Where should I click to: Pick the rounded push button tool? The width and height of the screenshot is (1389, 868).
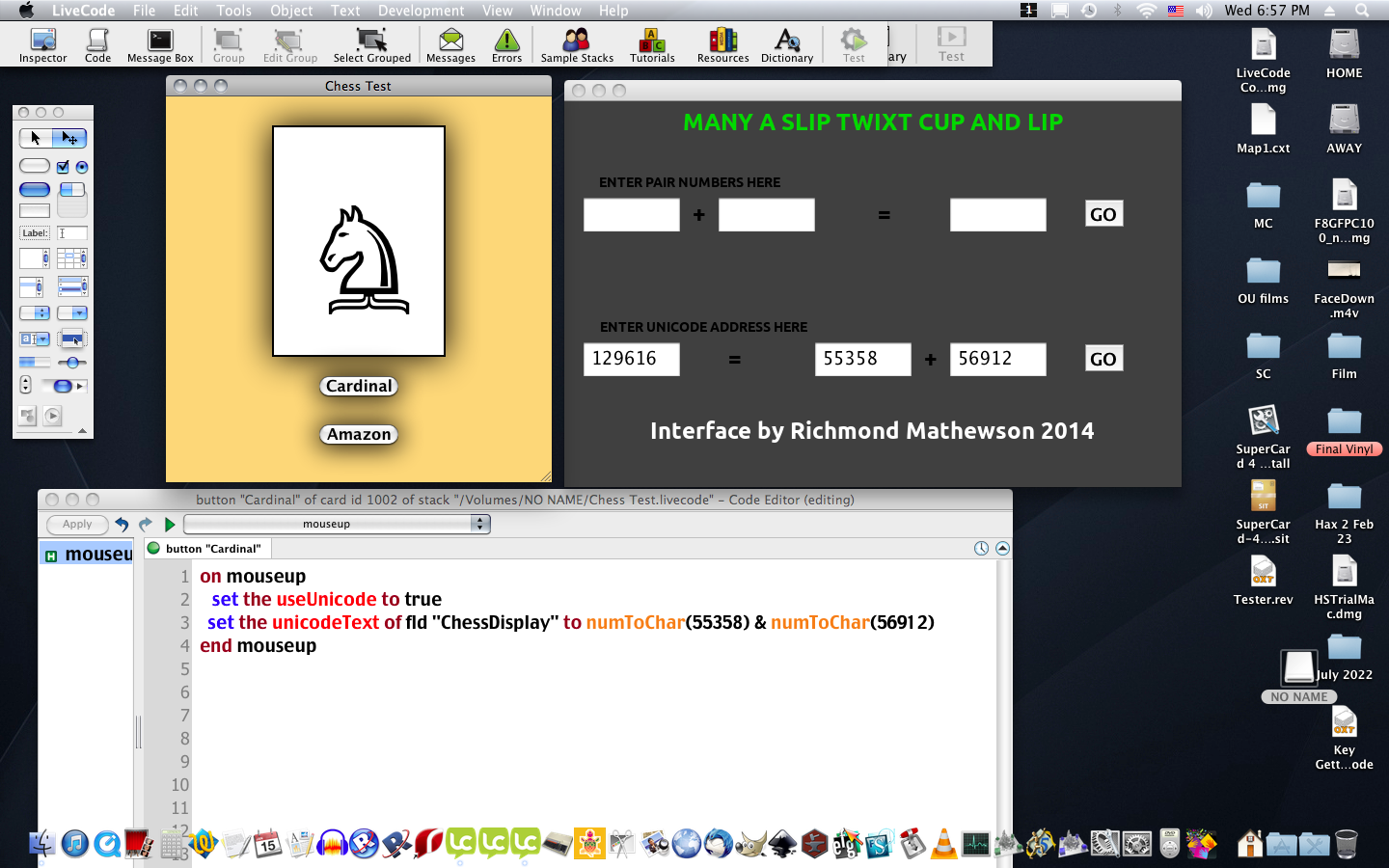35,166
